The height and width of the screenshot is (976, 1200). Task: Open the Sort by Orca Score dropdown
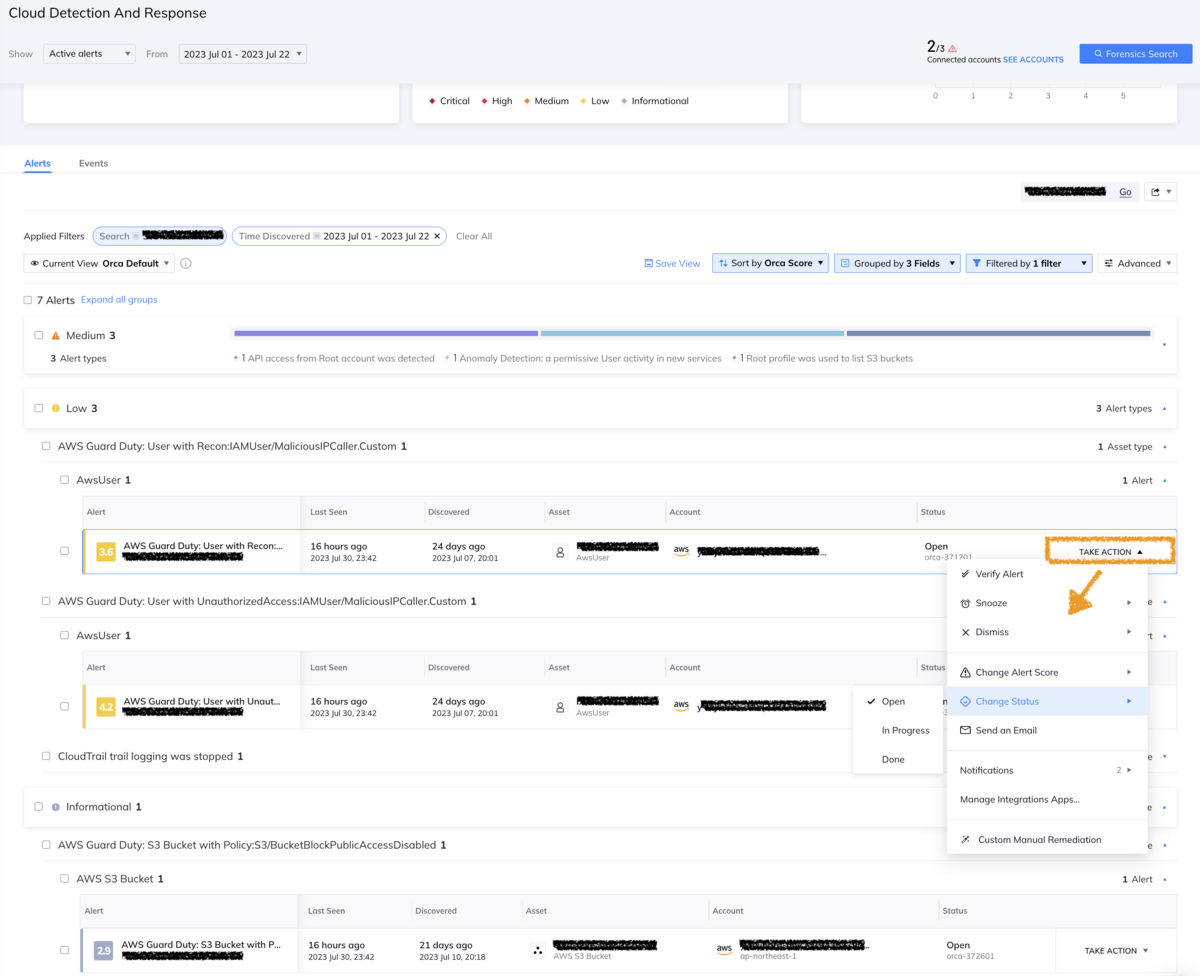771,264
